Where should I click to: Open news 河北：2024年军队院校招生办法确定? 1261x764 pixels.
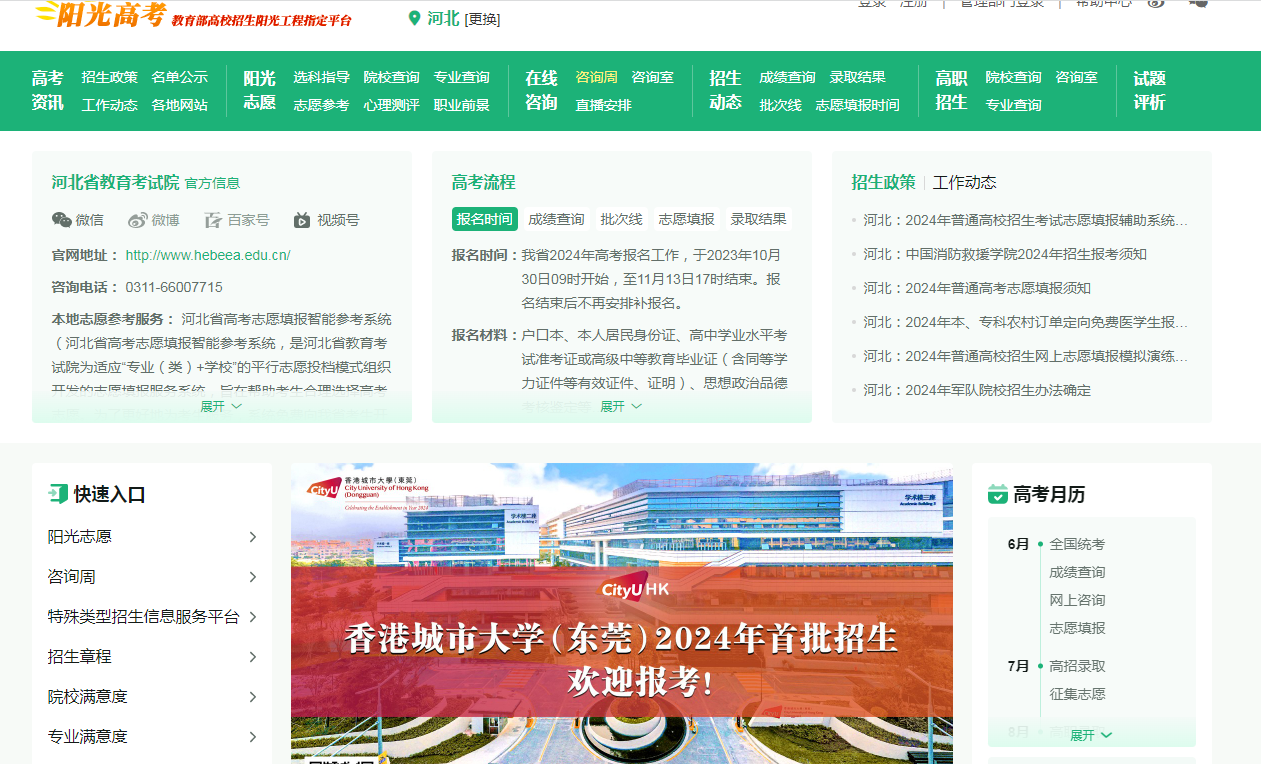(x=977, y=390)
